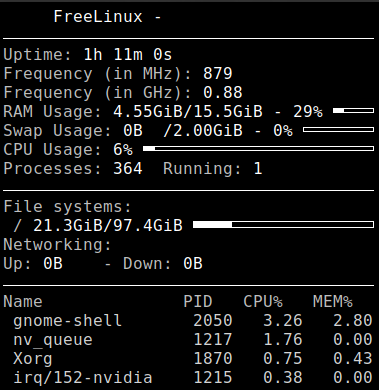Screen dimensions: 379x390
Task: Click the CPU% column header
Action: click(x=263, y=302)
